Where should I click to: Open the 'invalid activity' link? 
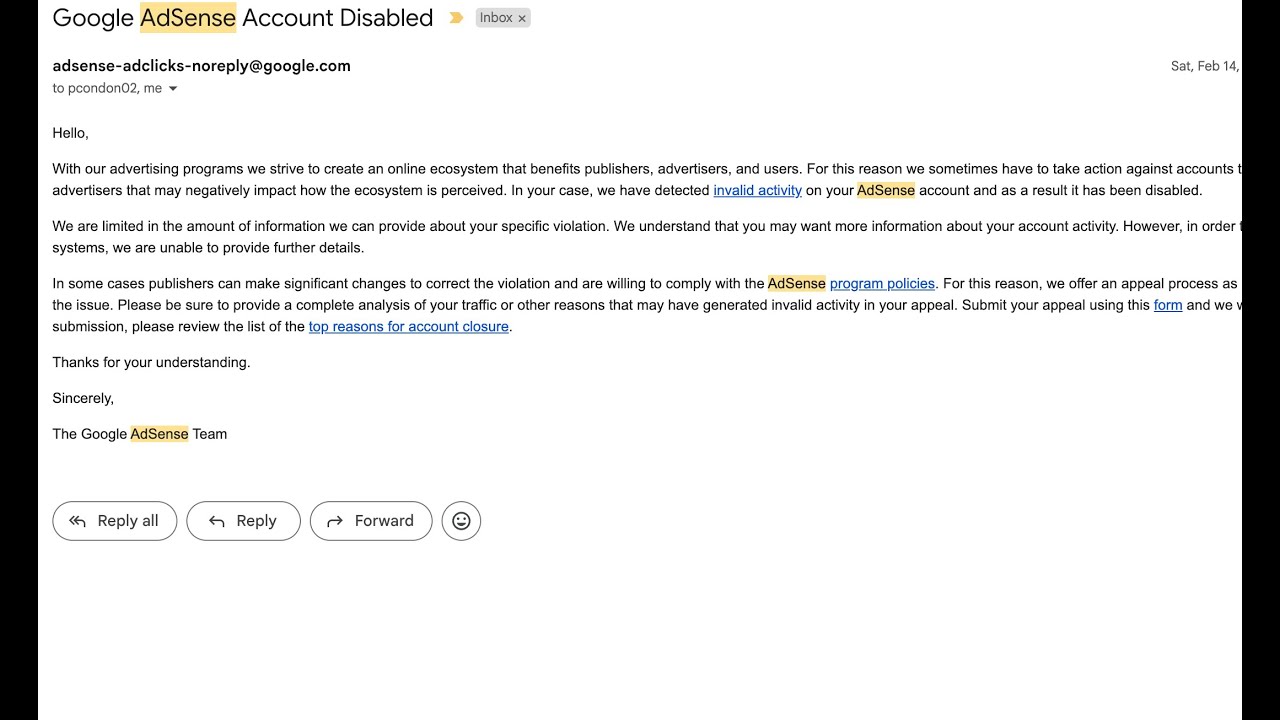coord(757,190)
